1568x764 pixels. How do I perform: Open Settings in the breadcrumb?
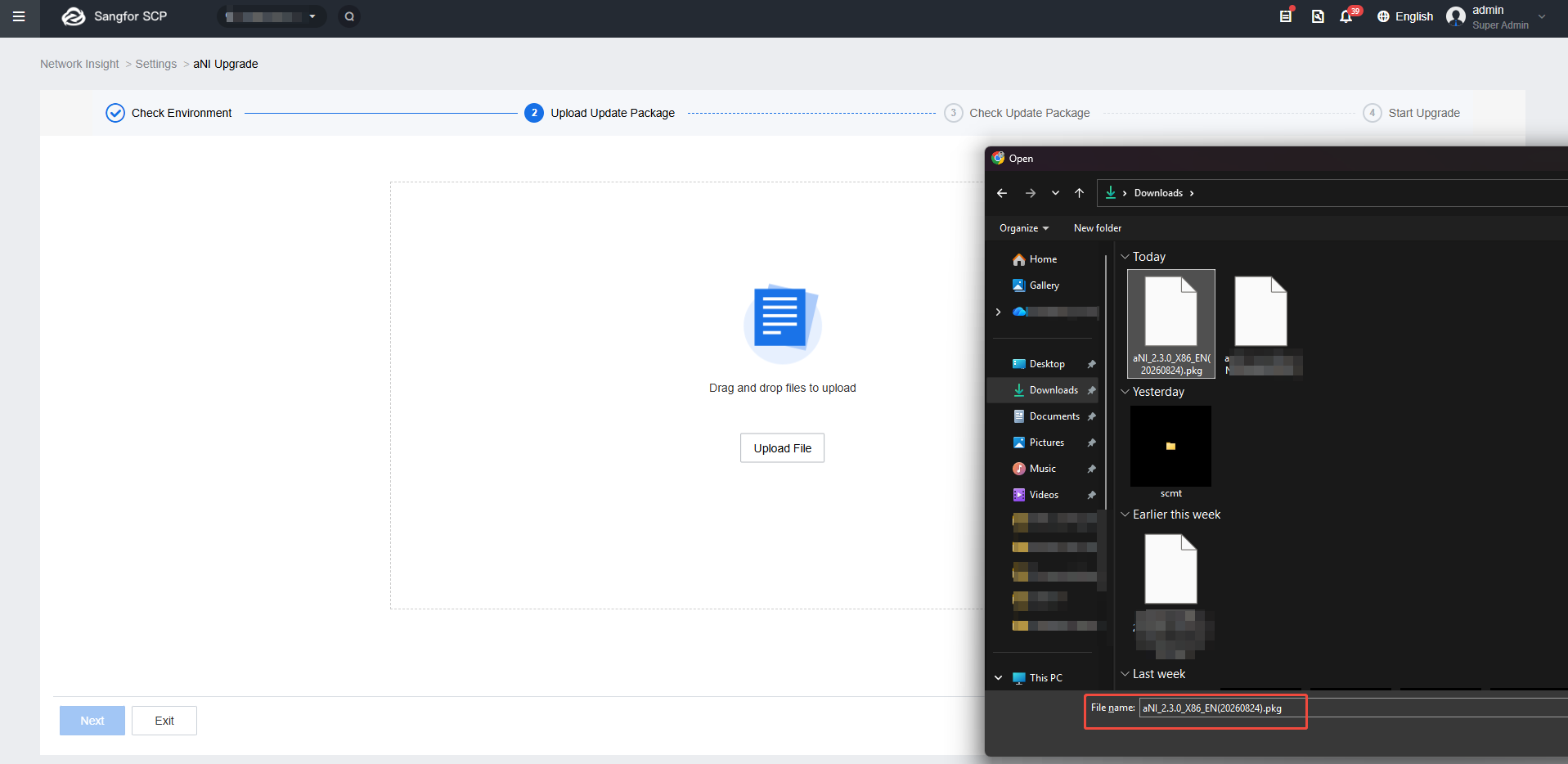pos(155,64)
